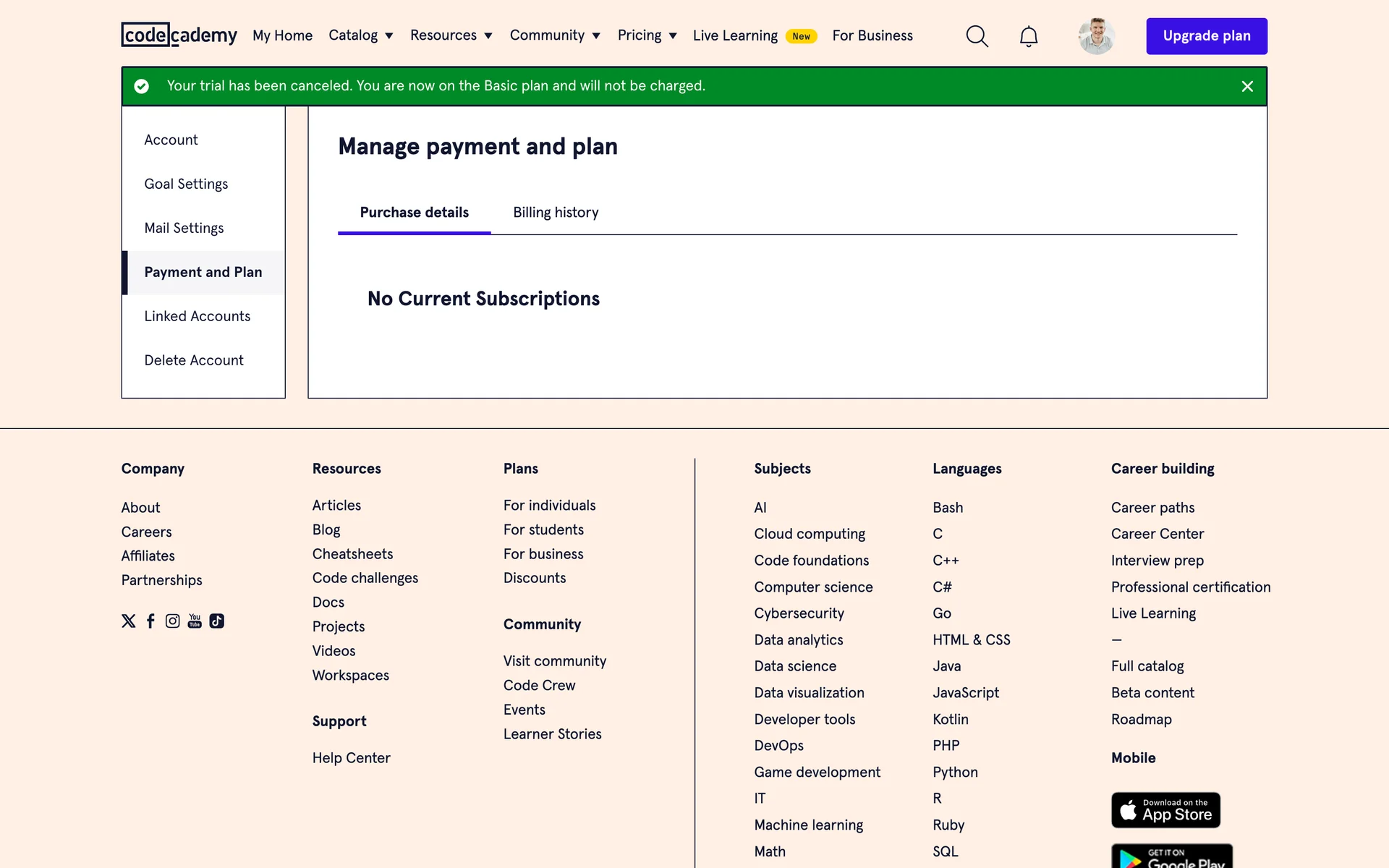Open the search magnifier icon
The image size is (1389, 868).
[977, 36]
